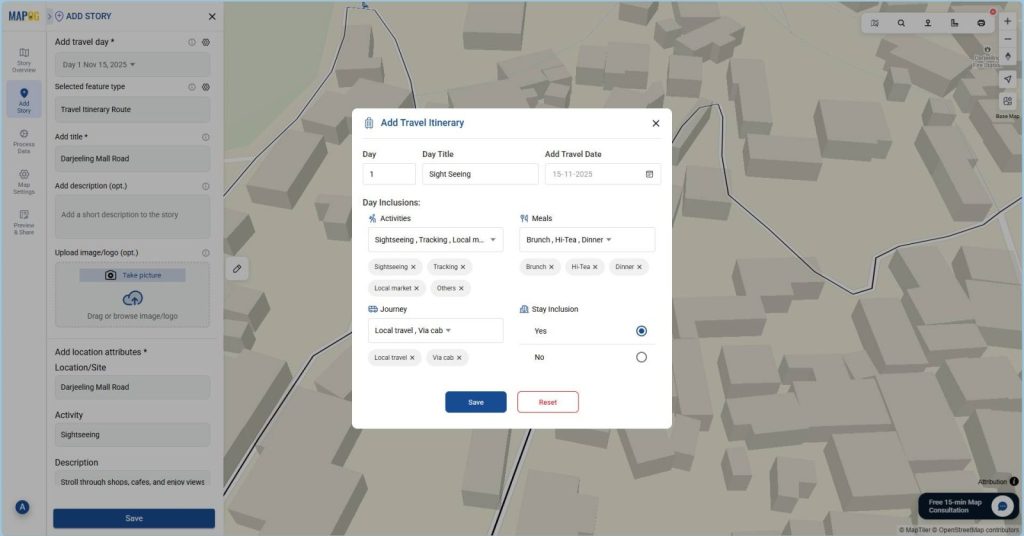Close the Add Story panel
The image size is (1024, 536).
click(x=212, y=16)
